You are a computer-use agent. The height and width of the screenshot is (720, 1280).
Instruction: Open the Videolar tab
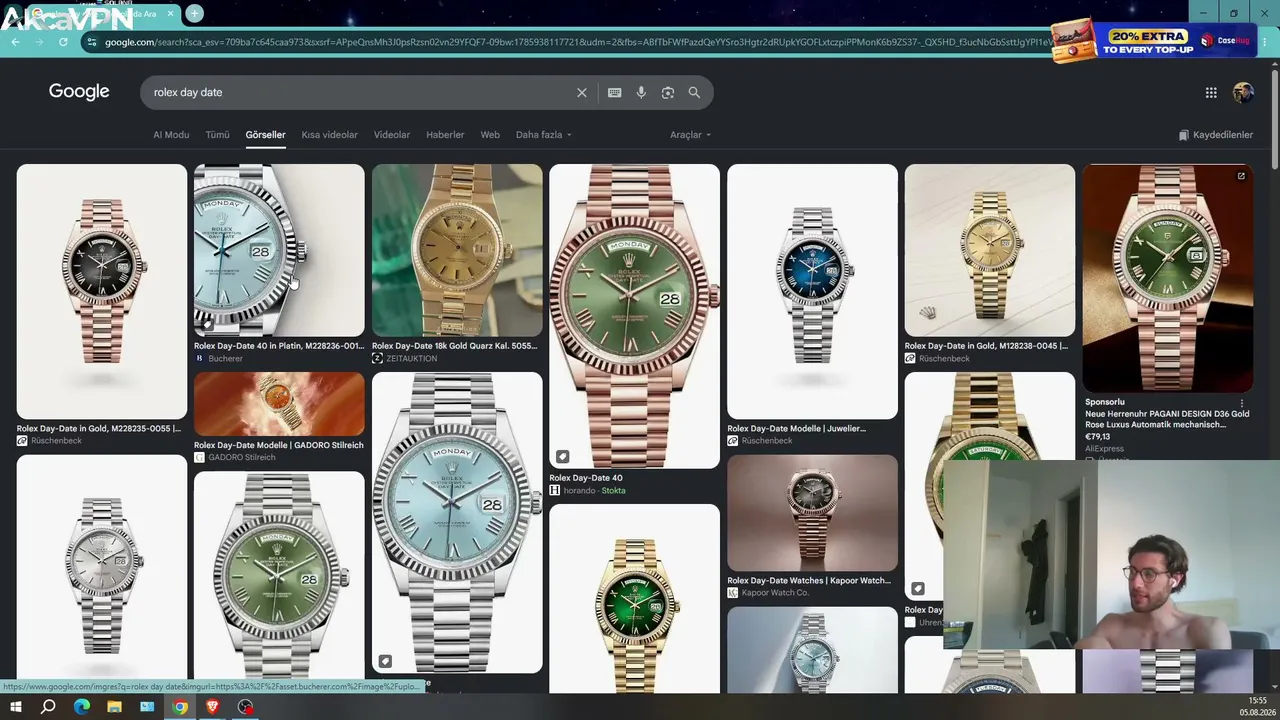click(x=392, y=135)
